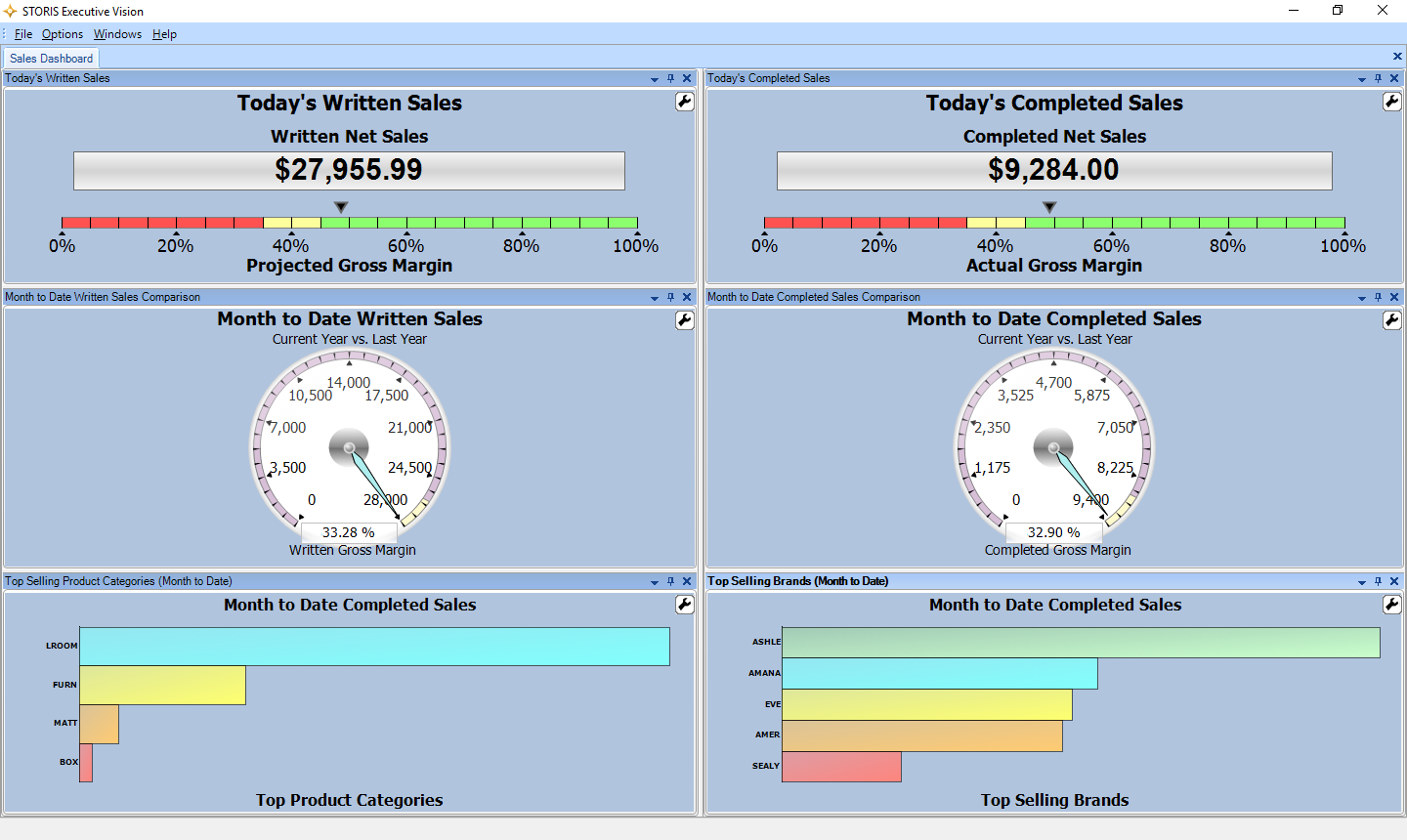Image resolution: width=1407 pixels, height=840 pixels.
Task: Close the Sales Dashboard tab document
Action: pyautogui.click(x=1397, y=57)
